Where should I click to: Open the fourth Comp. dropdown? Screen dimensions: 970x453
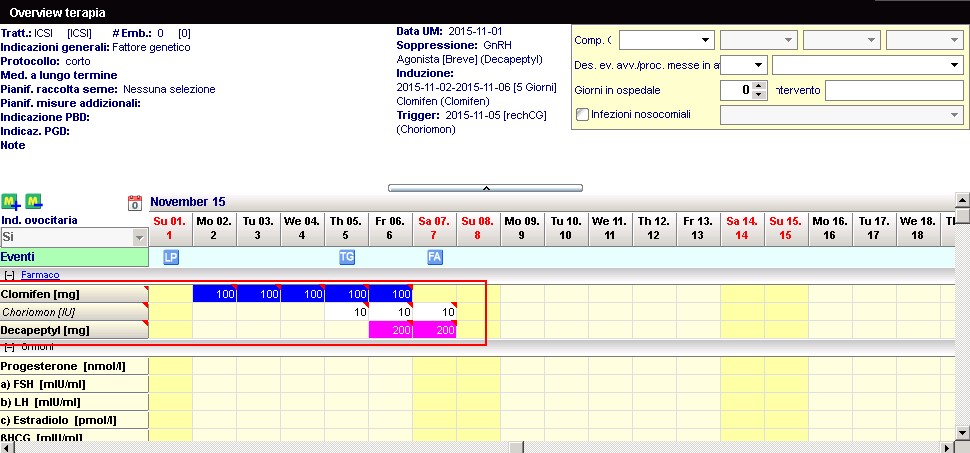pyautogui.click(x=925, y=40)
